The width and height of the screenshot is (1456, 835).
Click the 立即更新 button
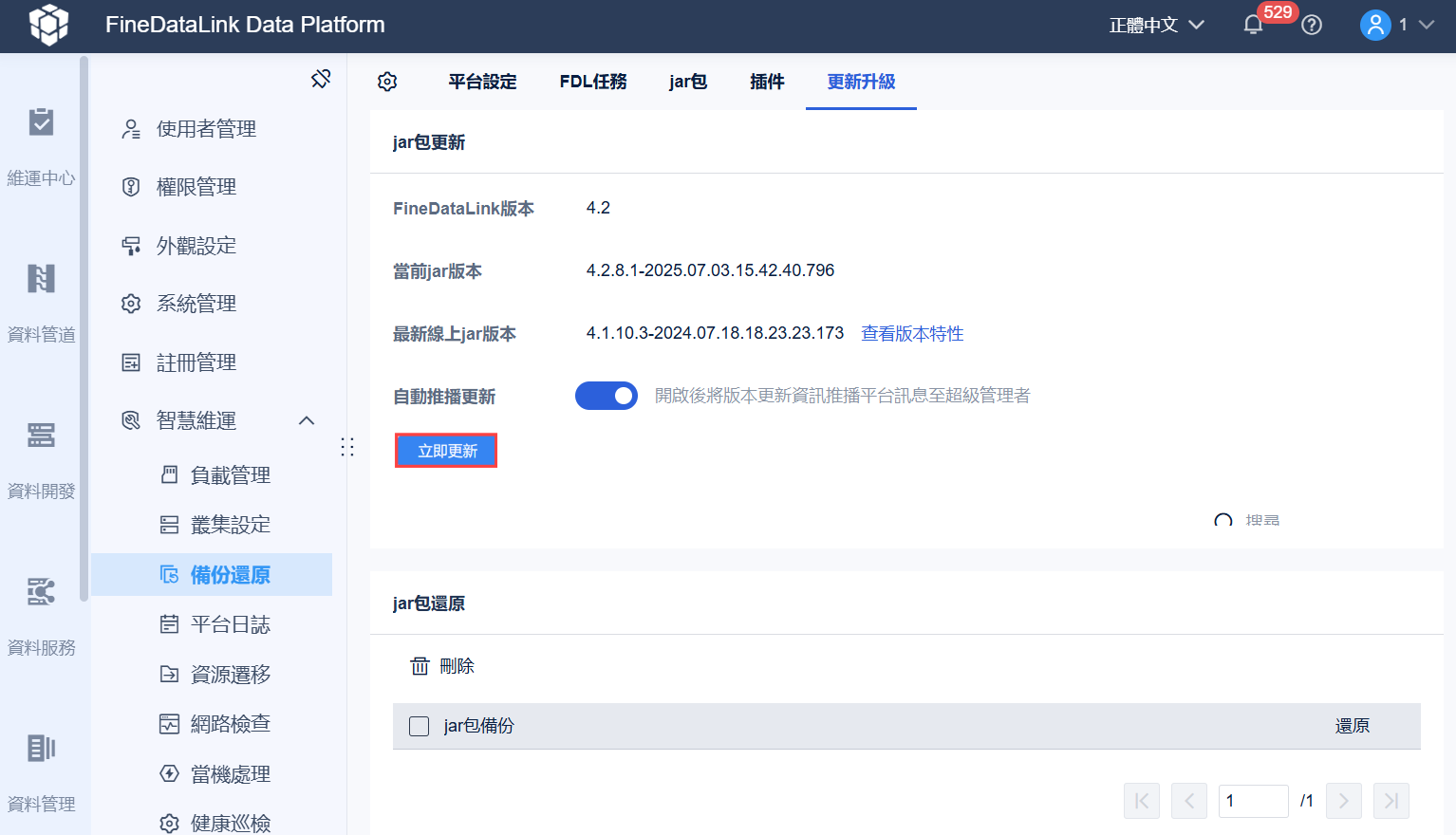click(x=446, y=451)
